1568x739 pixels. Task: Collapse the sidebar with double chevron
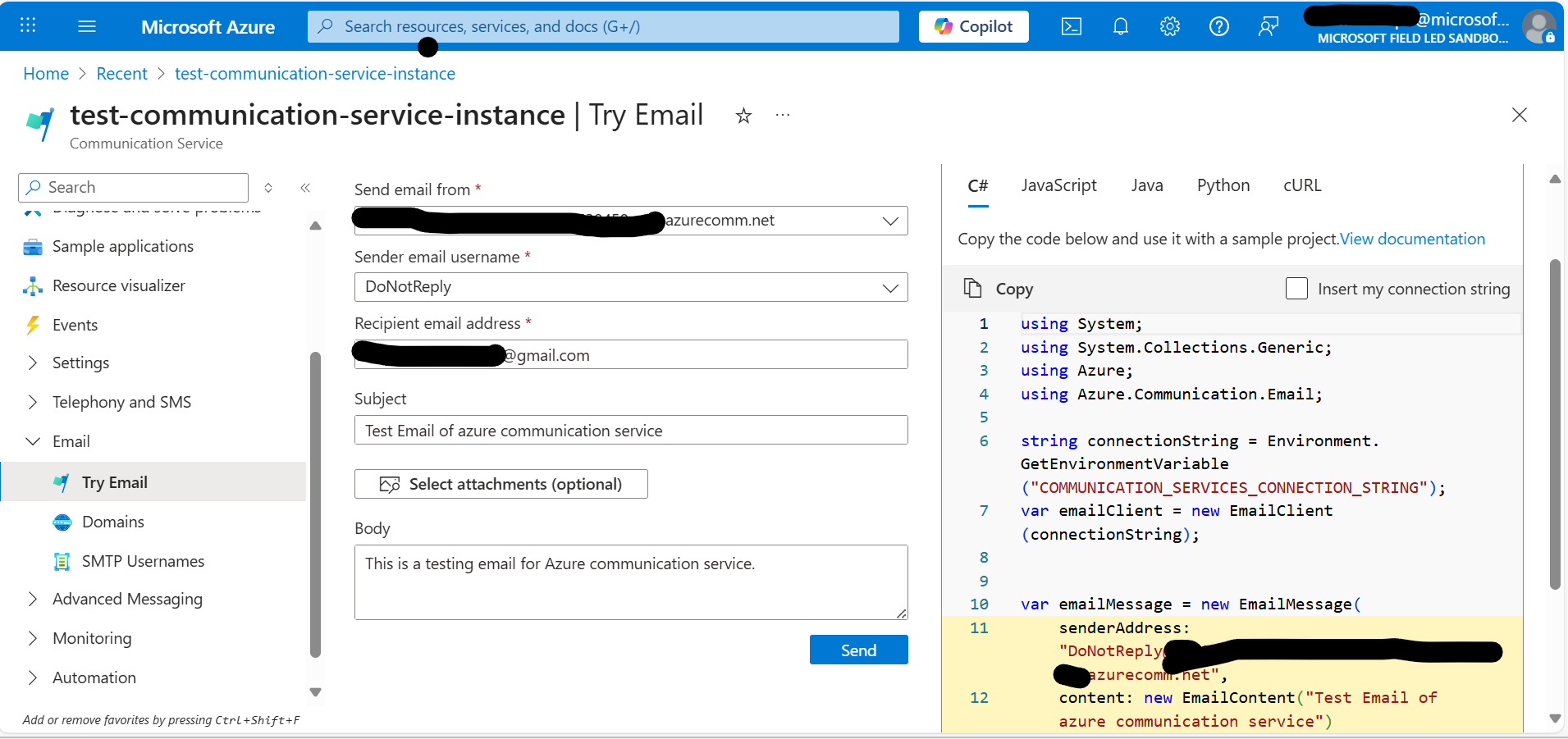(x=305, y=188)
